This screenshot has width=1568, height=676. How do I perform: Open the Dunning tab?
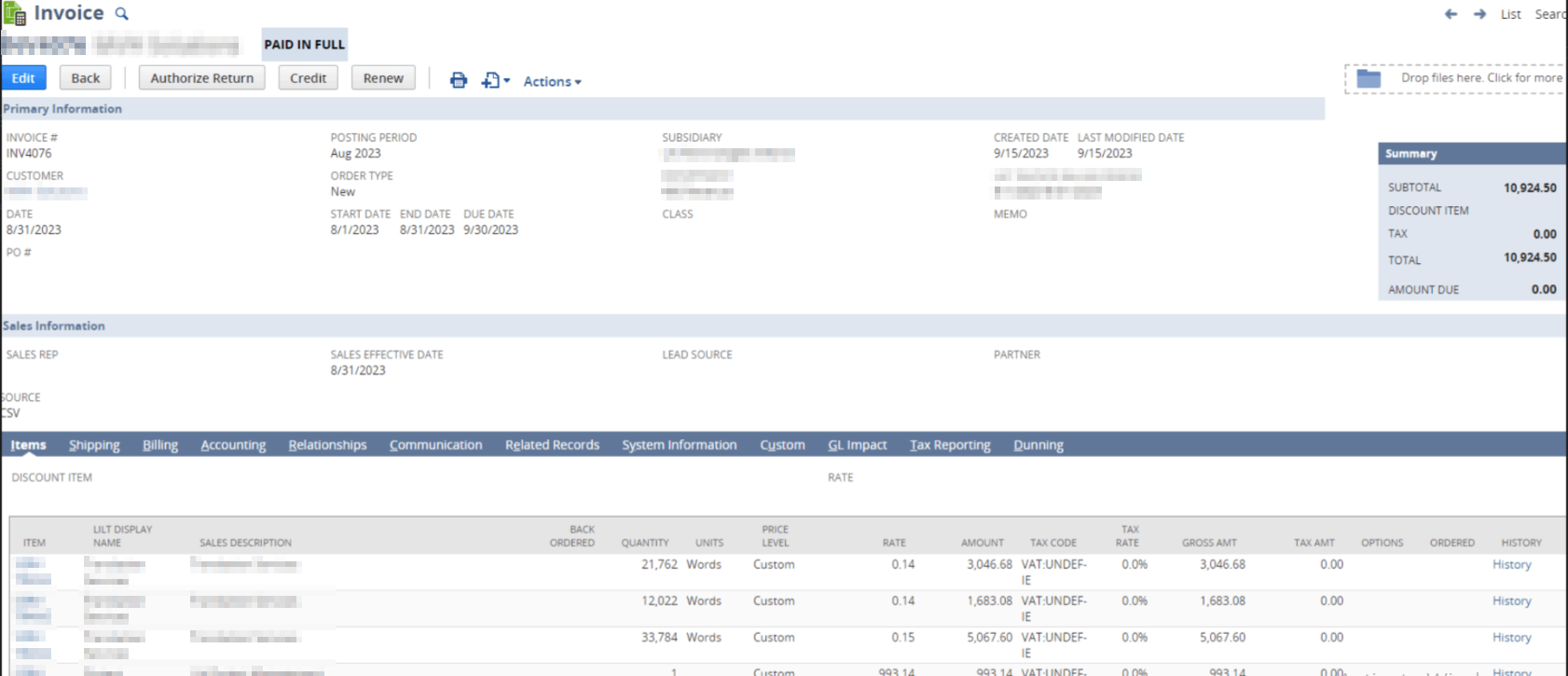[1038, 445]
